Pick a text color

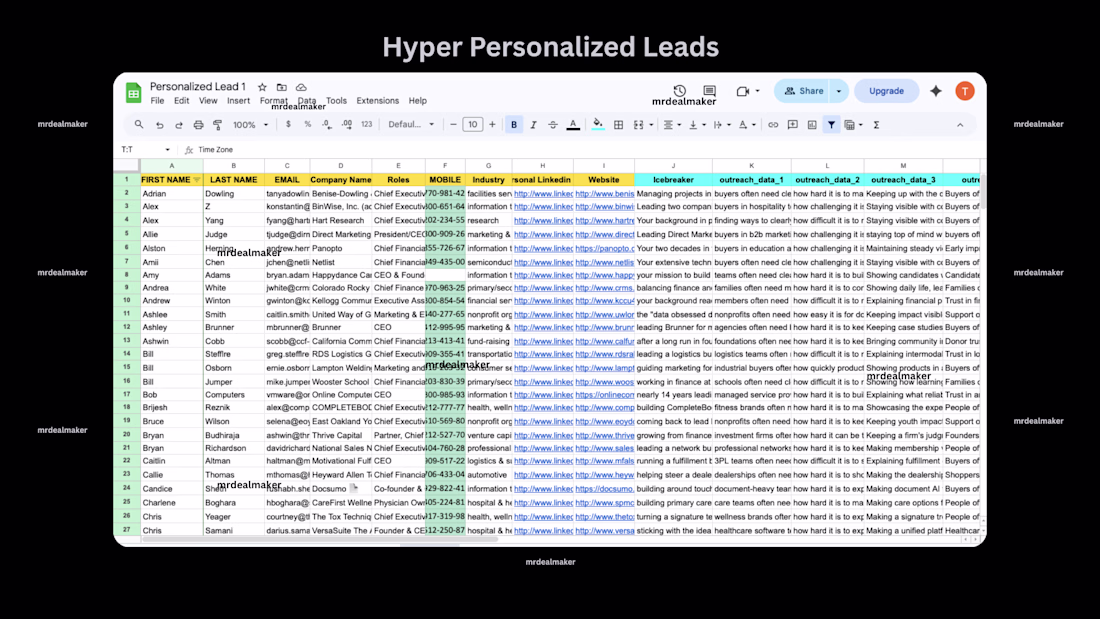click(573, 125)
